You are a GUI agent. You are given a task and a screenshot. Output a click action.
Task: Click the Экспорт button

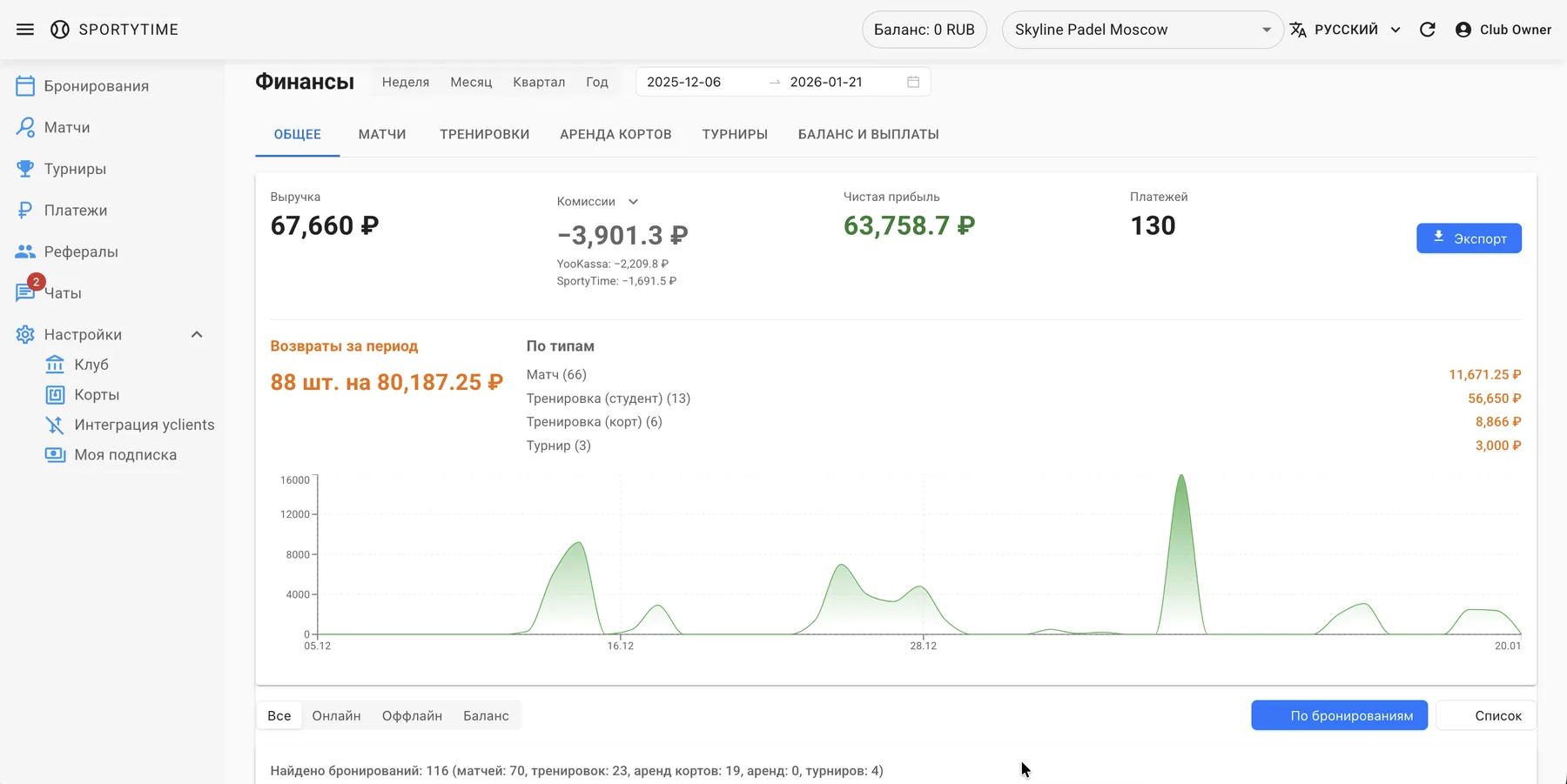pos(1469,238)
